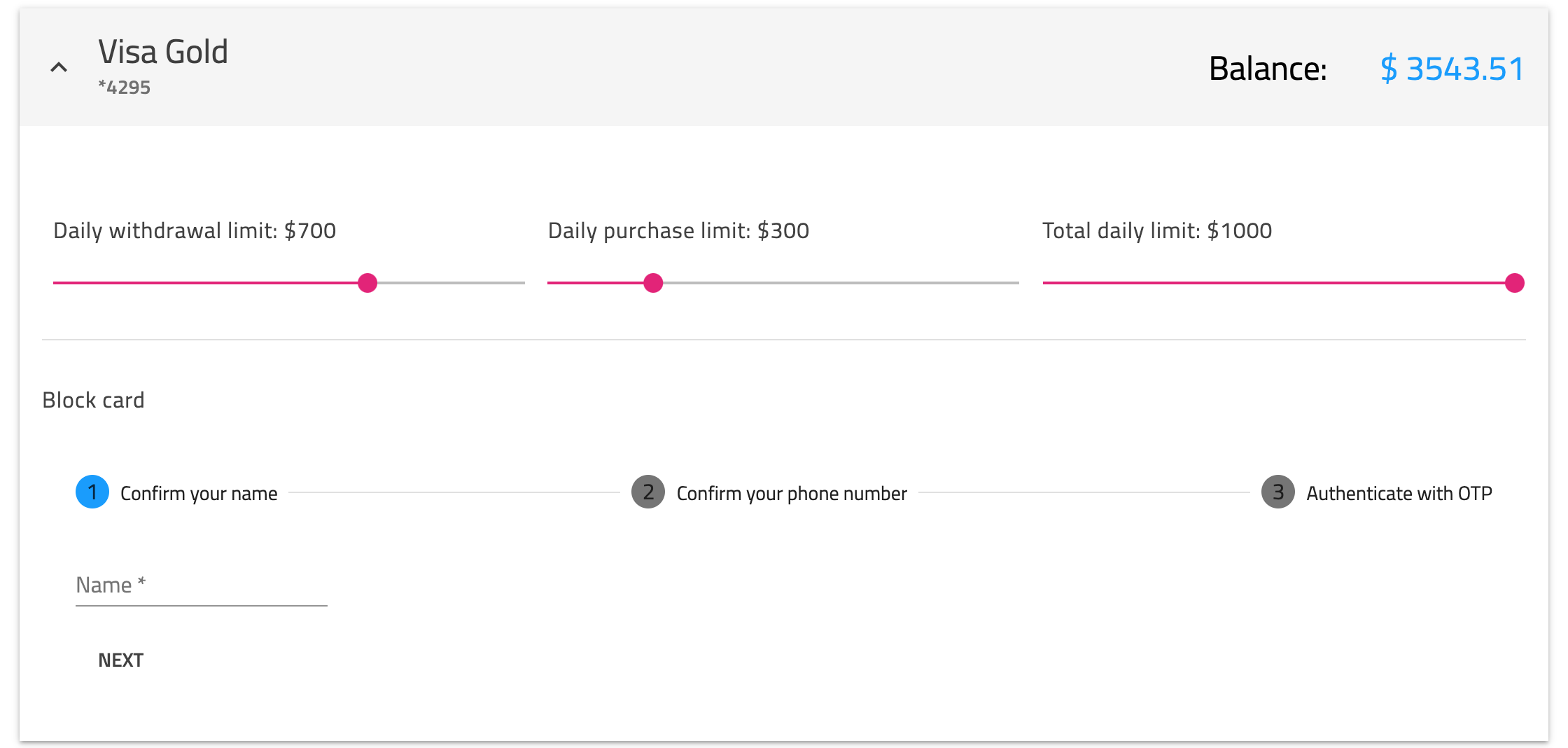
Task: Click the daily purchase limit slider handle
Action: coord(653,283)
